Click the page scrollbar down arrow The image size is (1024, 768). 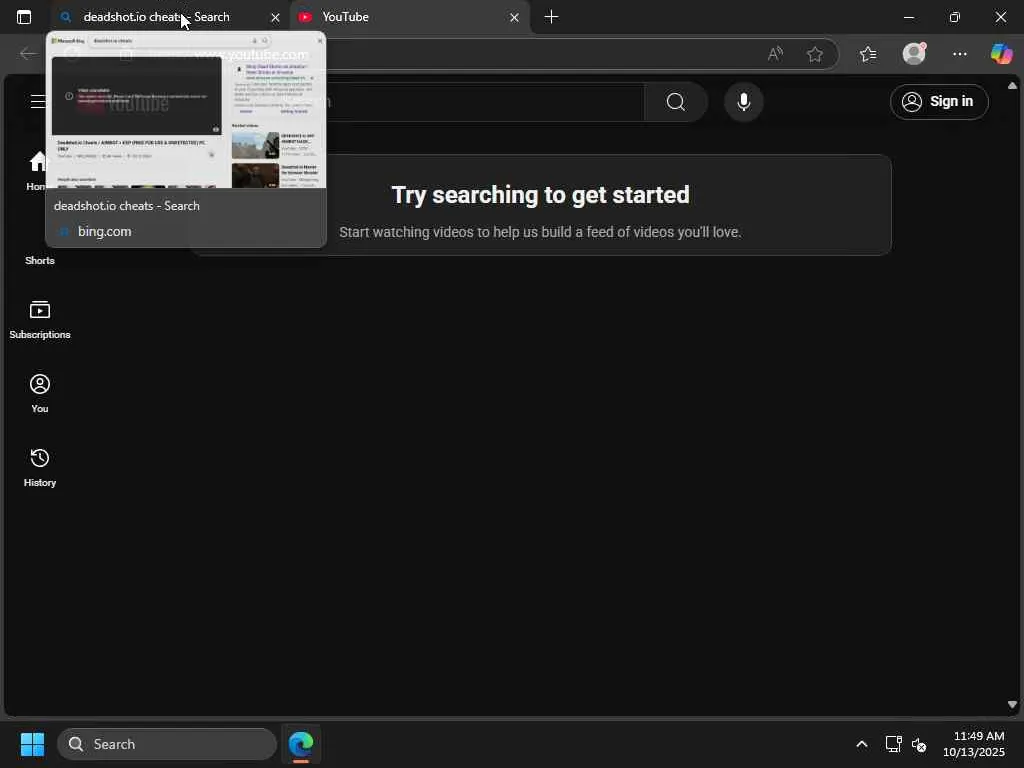pos(1012,705)
